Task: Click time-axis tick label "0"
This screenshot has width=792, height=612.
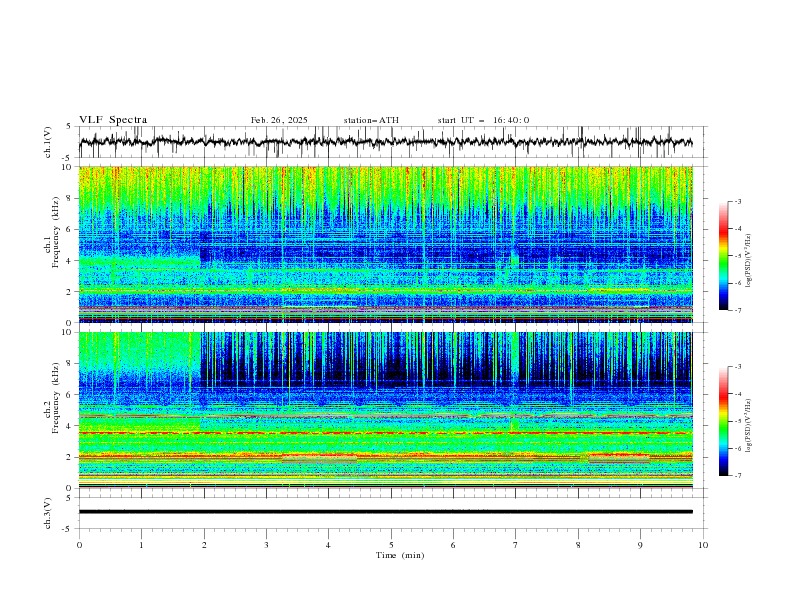Action: point(79,545)
